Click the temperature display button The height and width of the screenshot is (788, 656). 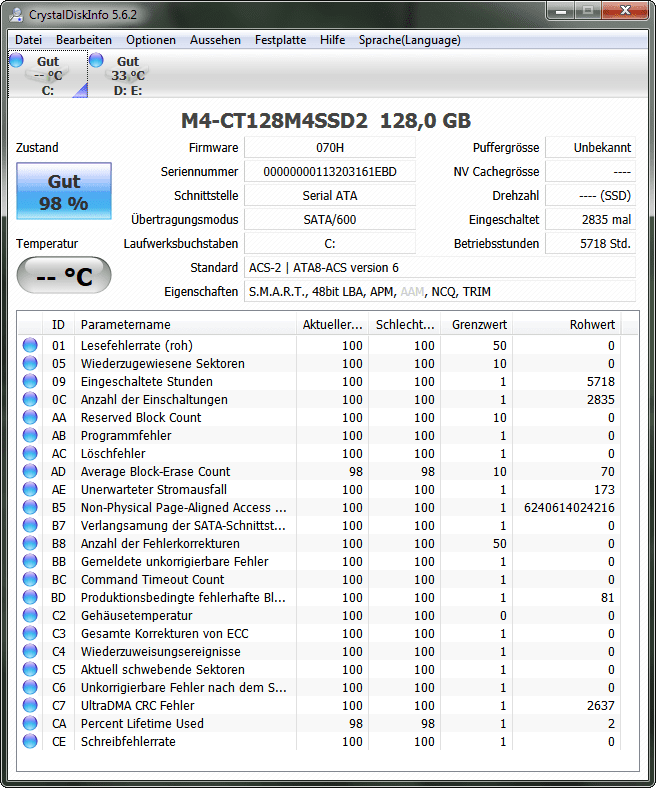[64, 275]
